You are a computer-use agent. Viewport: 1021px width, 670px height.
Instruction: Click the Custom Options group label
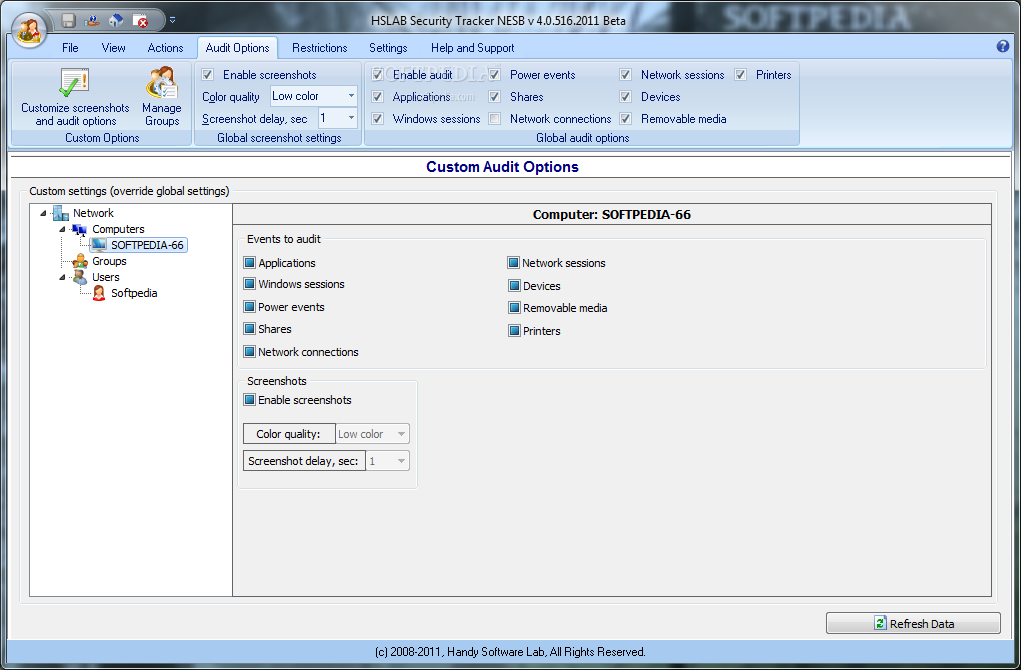102,138
